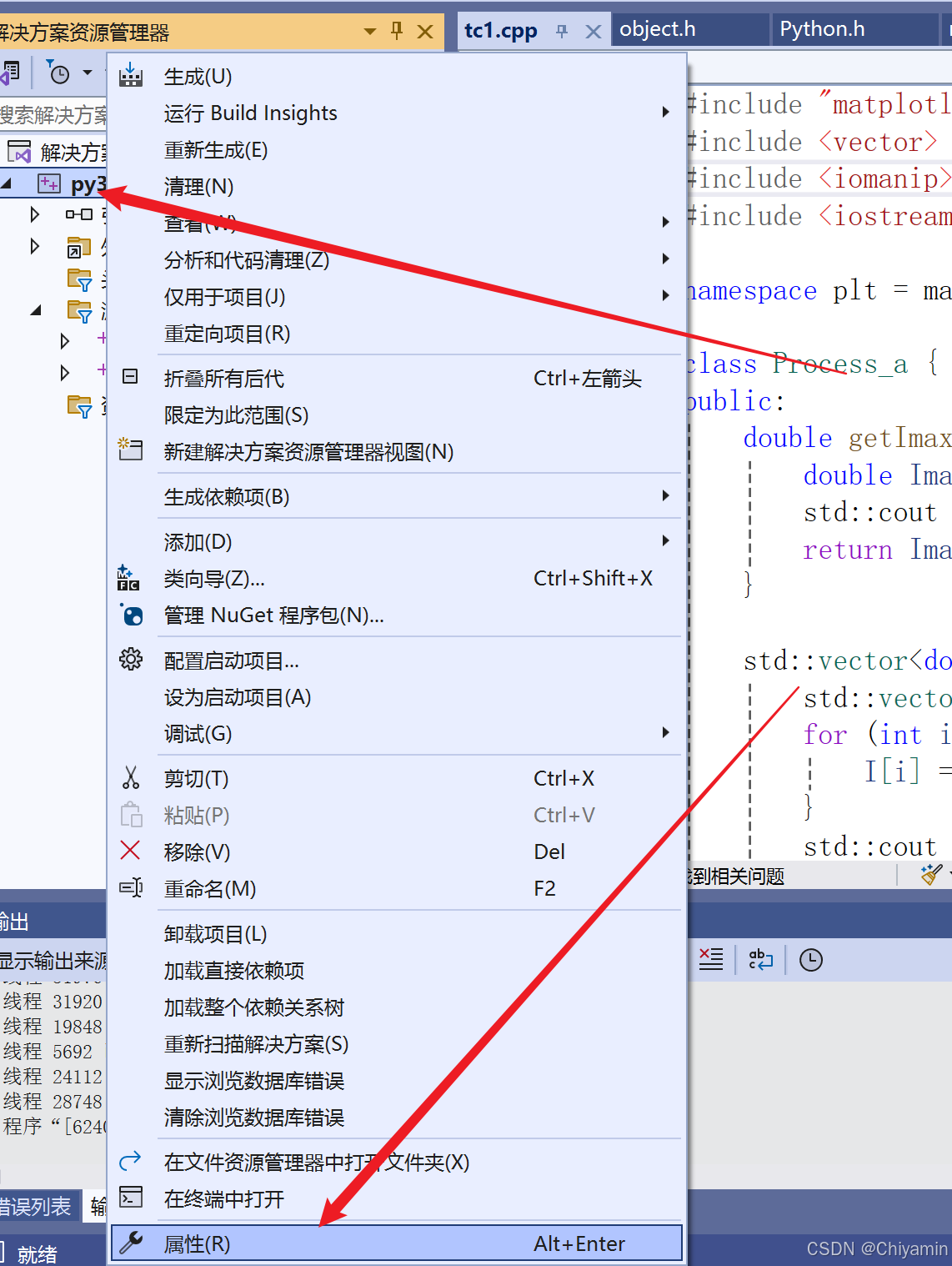The height and width of the screenshot is (1266, 952).
Task: Click the clock icon in output toolbar
Action: pos(811,960)
